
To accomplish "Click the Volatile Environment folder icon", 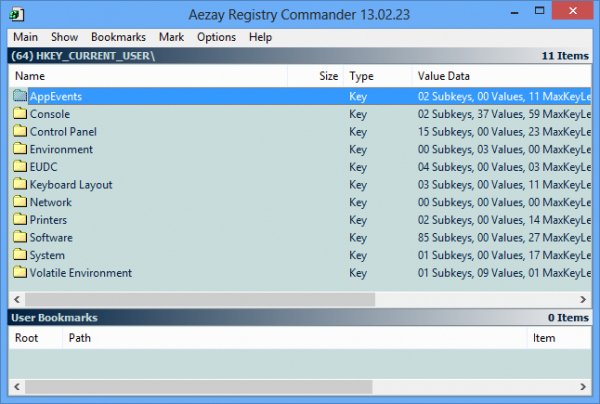I will pyautogui.click(x=20, y=272).
